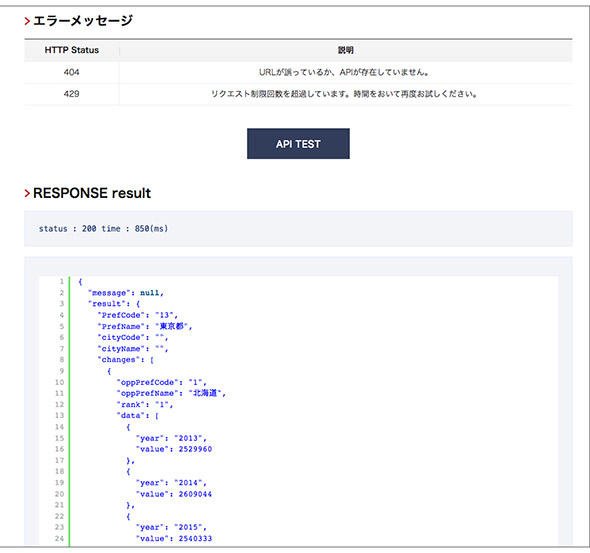Select the 404 status code cell
The image size is (590, 553).
point(71,72)
